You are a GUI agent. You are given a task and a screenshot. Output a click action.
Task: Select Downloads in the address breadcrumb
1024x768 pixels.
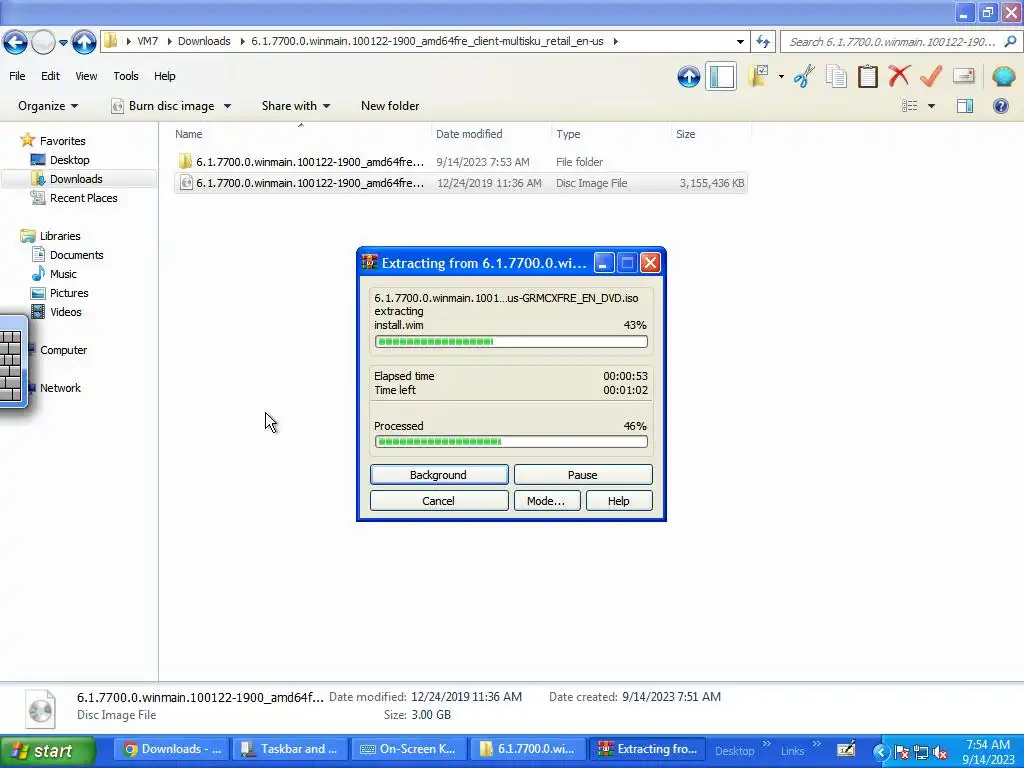coord(204,41)
